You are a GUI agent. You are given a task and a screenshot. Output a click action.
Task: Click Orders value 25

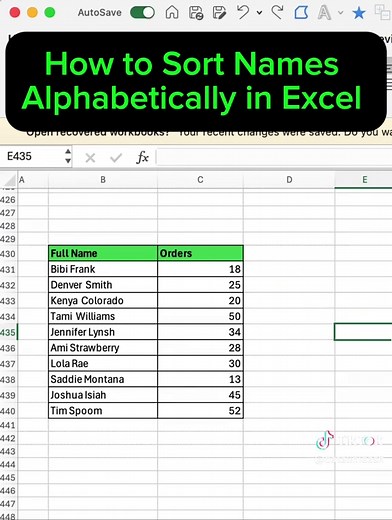(200, 285)
